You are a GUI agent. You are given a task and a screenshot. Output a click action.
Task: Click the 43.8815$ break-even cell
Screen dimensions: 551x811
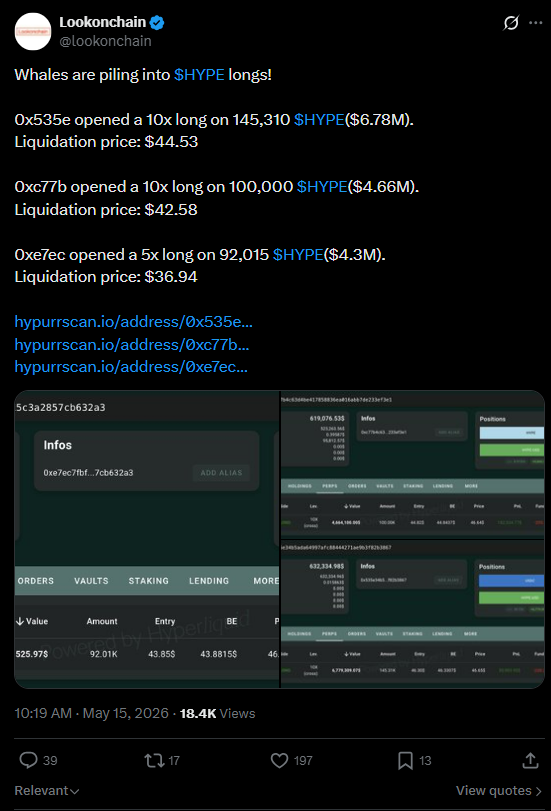click(x=218, y=654)
